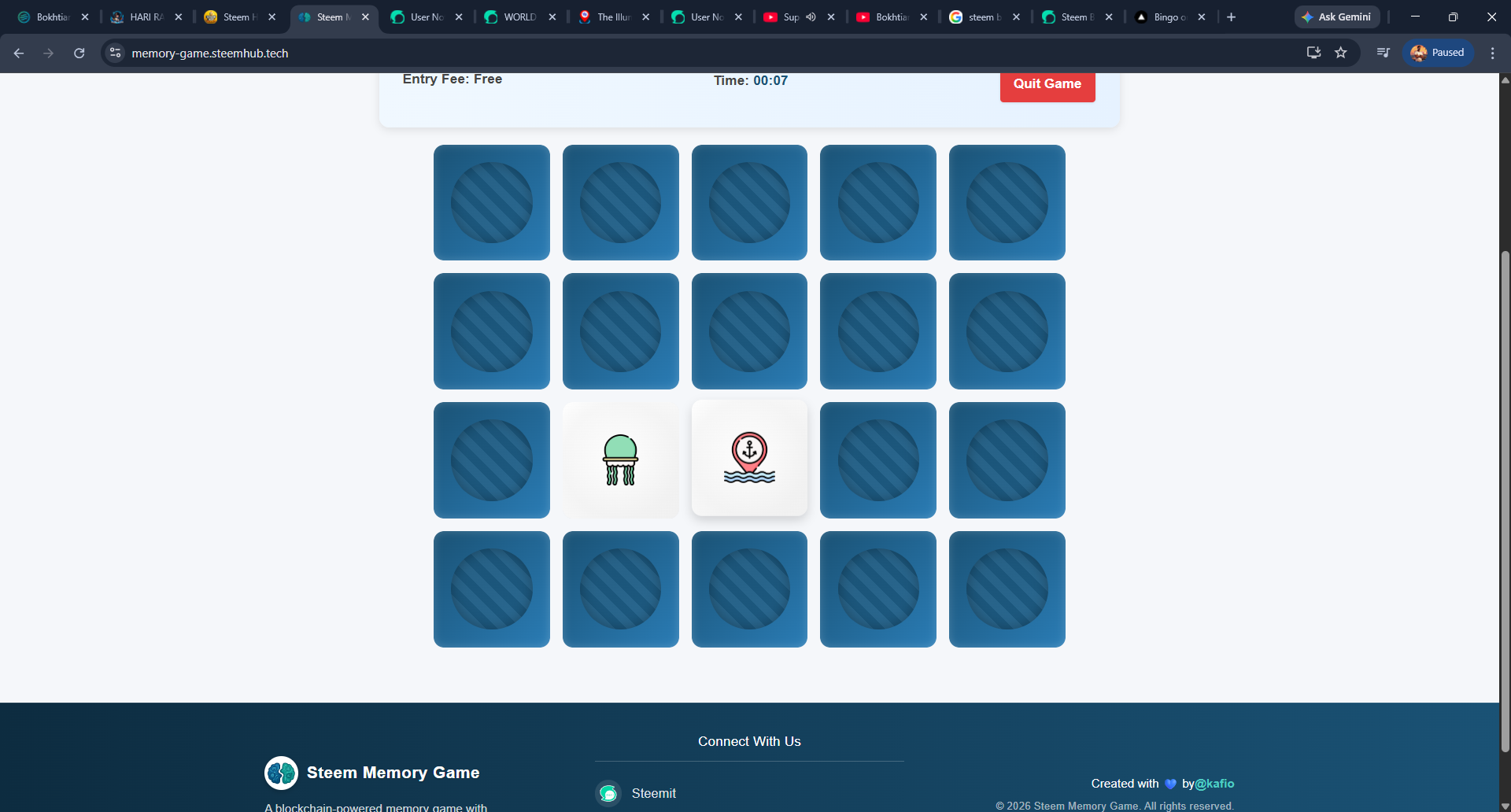Image resolution: width=1511 pixels, height=812 pixels.
Task: Flip the top-right corner card
Action: pyautogui.click(x=1007, y=202)
